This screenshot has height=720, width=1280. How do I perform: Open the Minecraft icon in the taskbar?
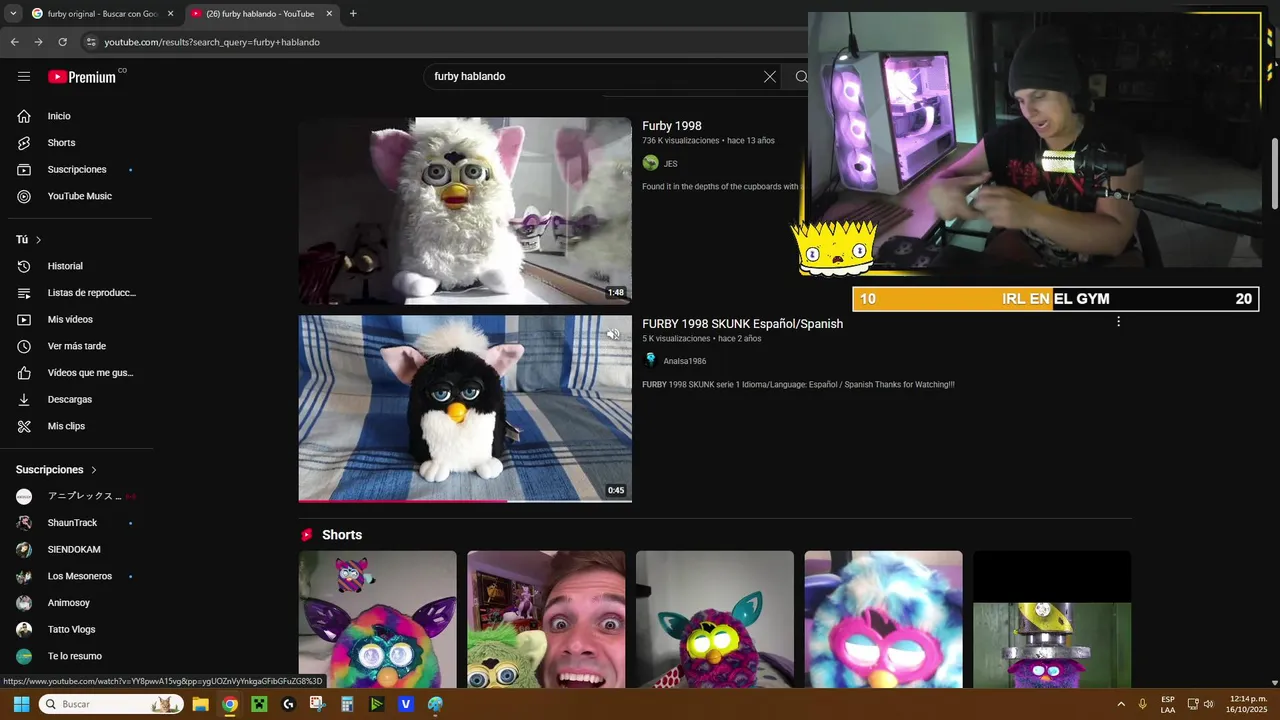click(x=259, y=704)
